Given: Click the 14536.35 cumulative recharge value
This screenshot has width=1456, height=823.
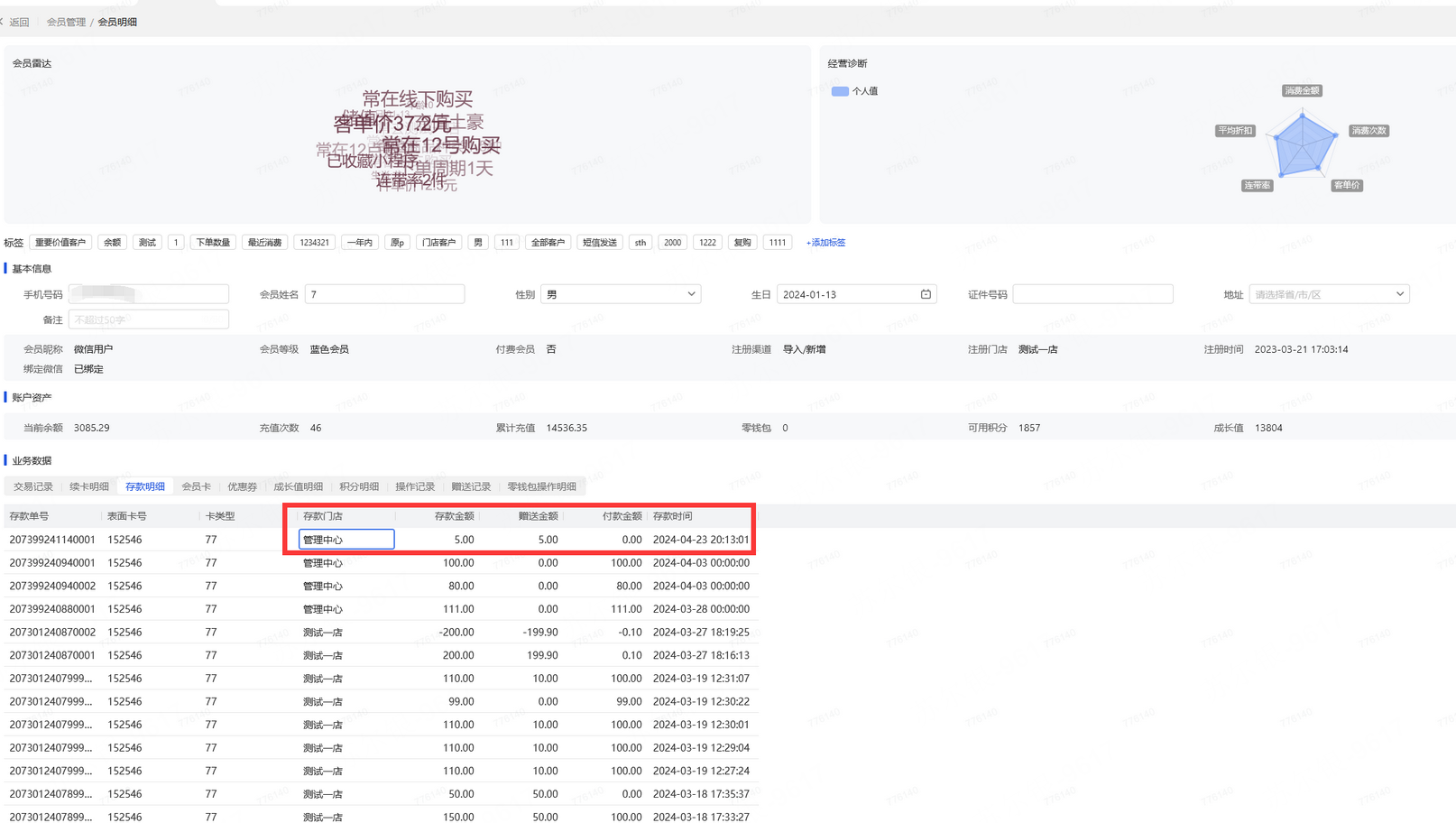Looking at the screenshot, I should [567, 428].
